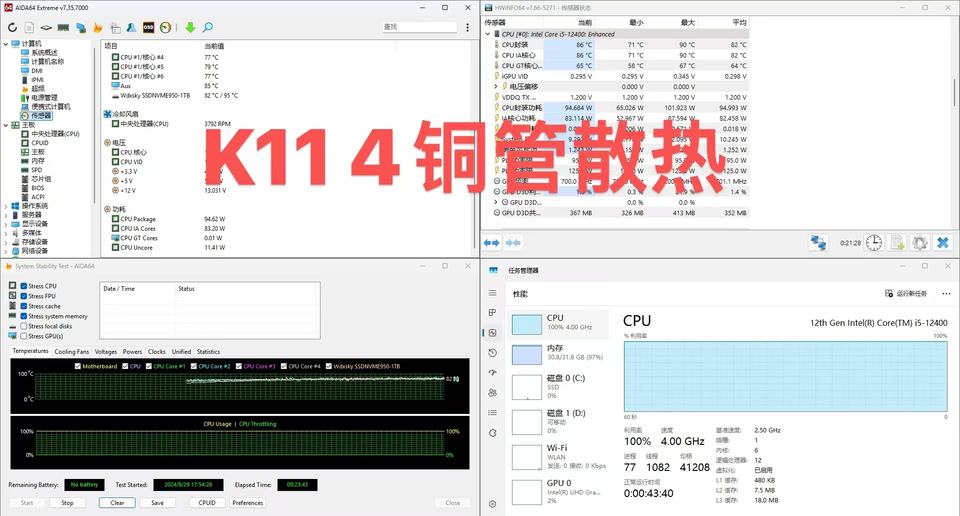Click HWiNFO save log file icon
The width and height of the screenshot is (960, 516).
coord(898,243)
